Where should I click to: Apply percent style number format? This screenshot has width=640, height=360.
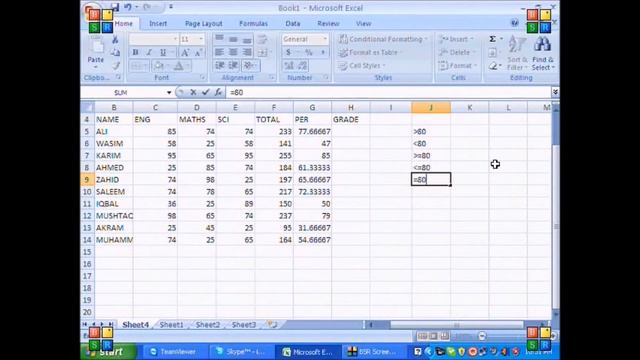(x=309, y=52)
